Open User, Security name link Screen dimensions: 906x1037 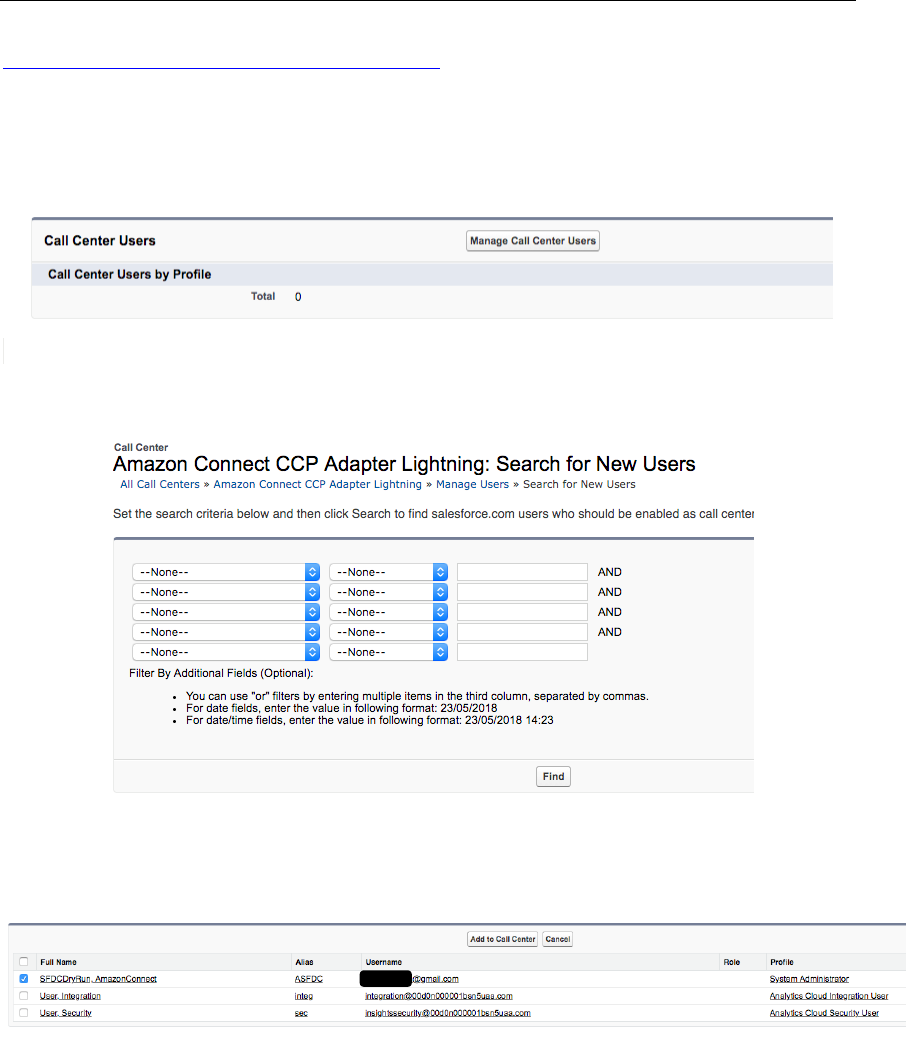[65, 1013]
